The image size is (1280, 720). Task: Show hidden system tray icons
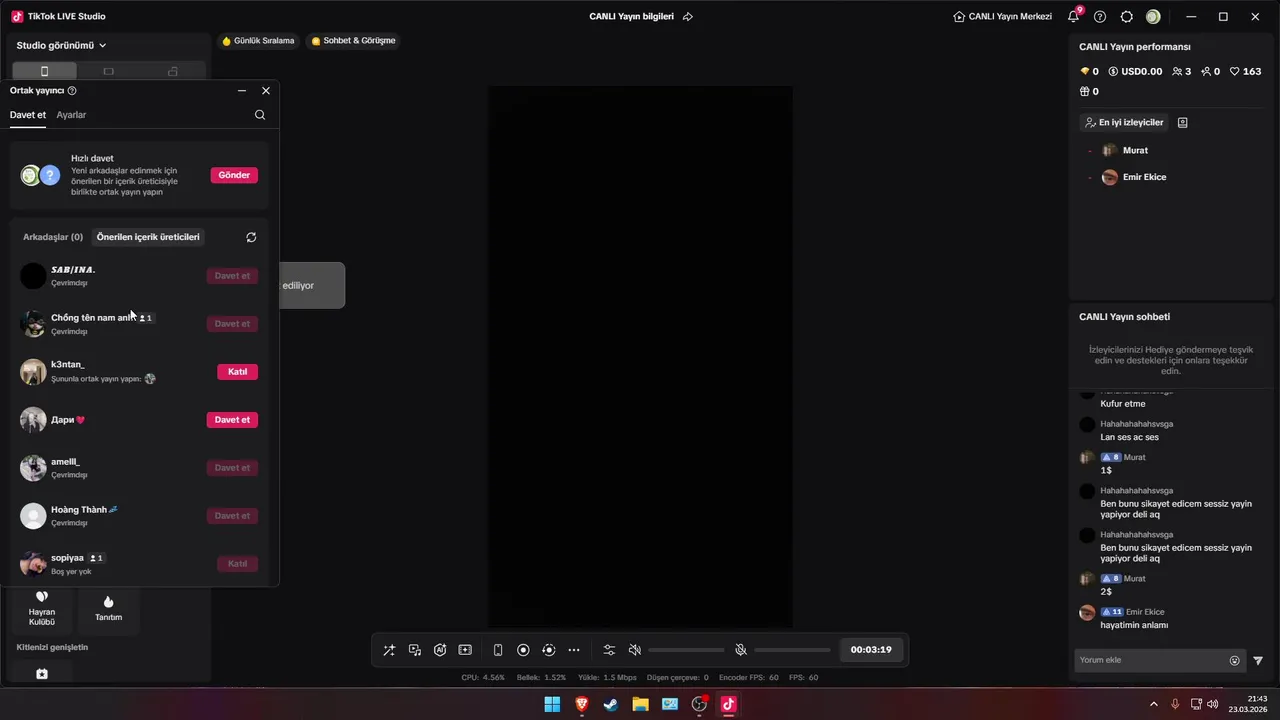click(1153, 704)
